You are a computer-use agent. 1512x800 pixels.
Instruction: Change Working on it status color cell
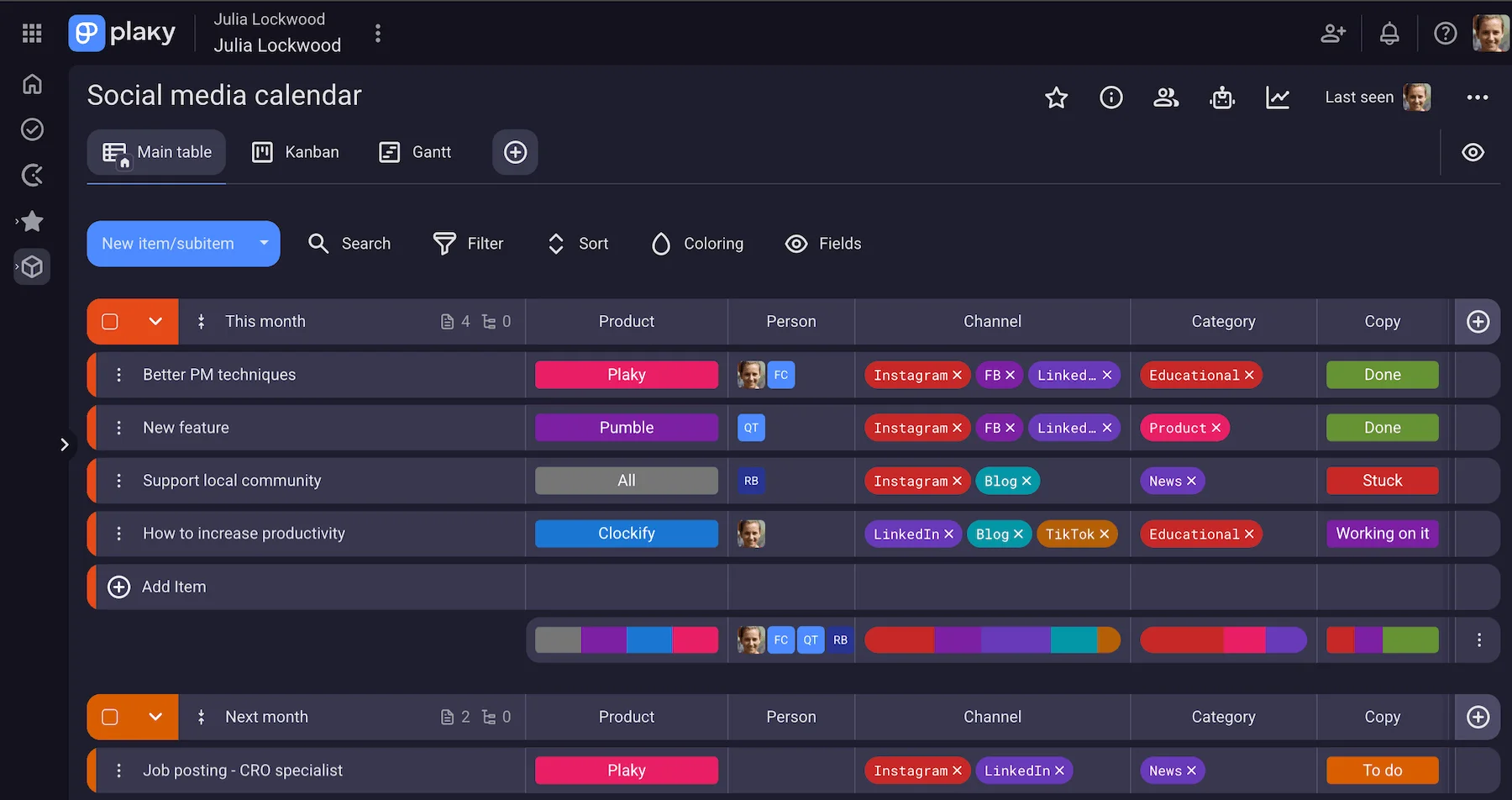(1382, 534)
